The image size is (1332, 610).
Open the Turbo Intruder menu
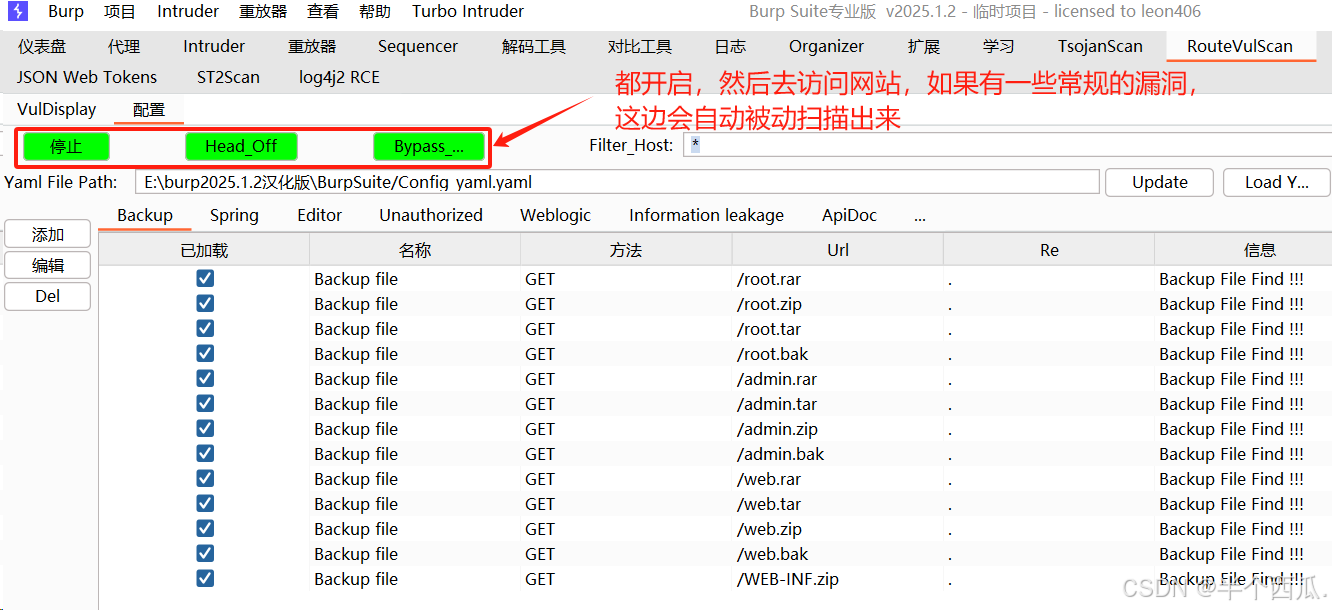(x=468, y=12)
